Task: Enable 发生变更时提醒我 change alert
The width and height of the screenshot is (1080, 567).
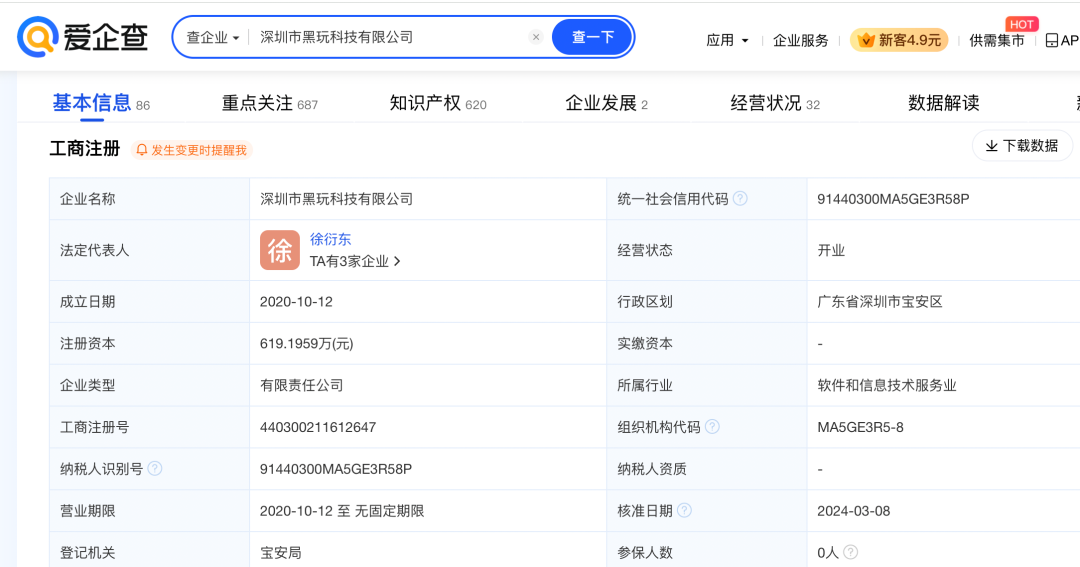Action: click(x=191, y=150)
